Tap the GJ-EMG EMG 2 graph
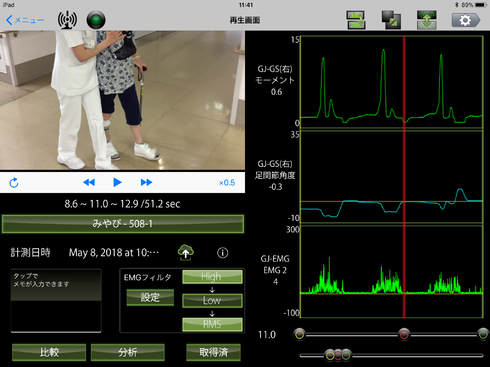Viewport: 490px width, 367px height. tap(391, 271)
